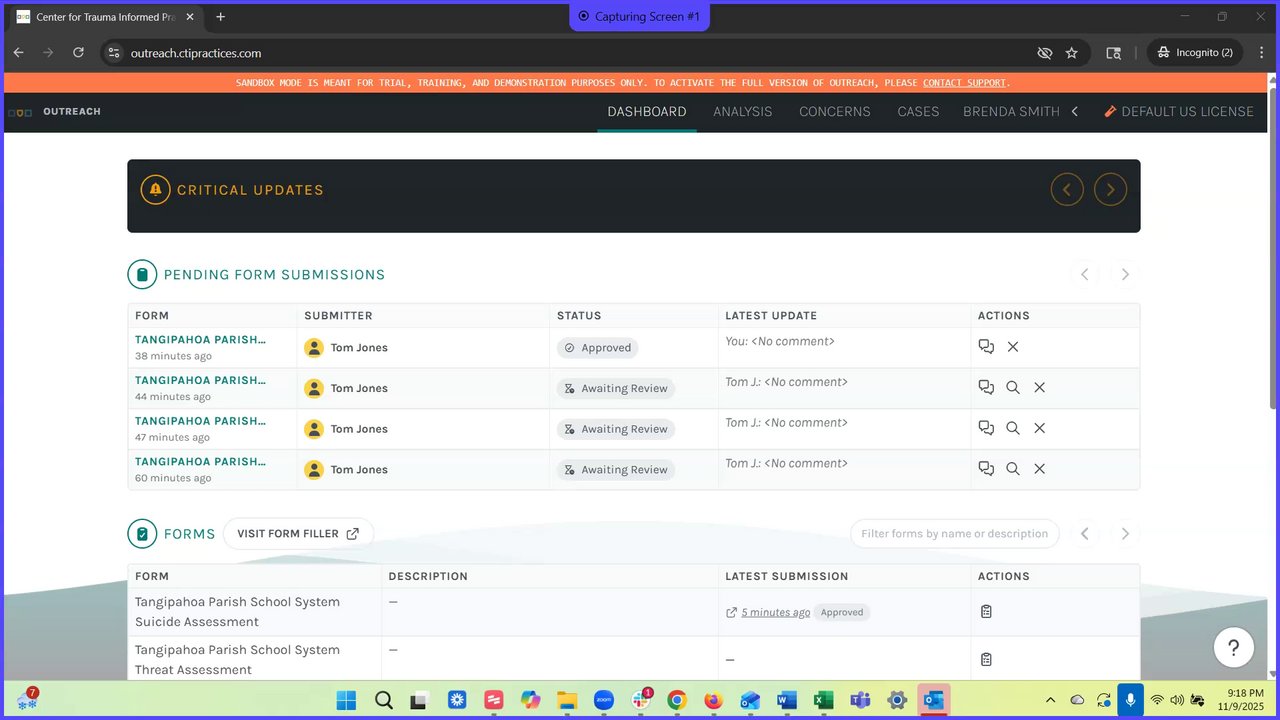The width and height of the screenshot is (1280, 720).
Task: Open comments for the 60 minutes ago submission
Action: coord(986,469)
